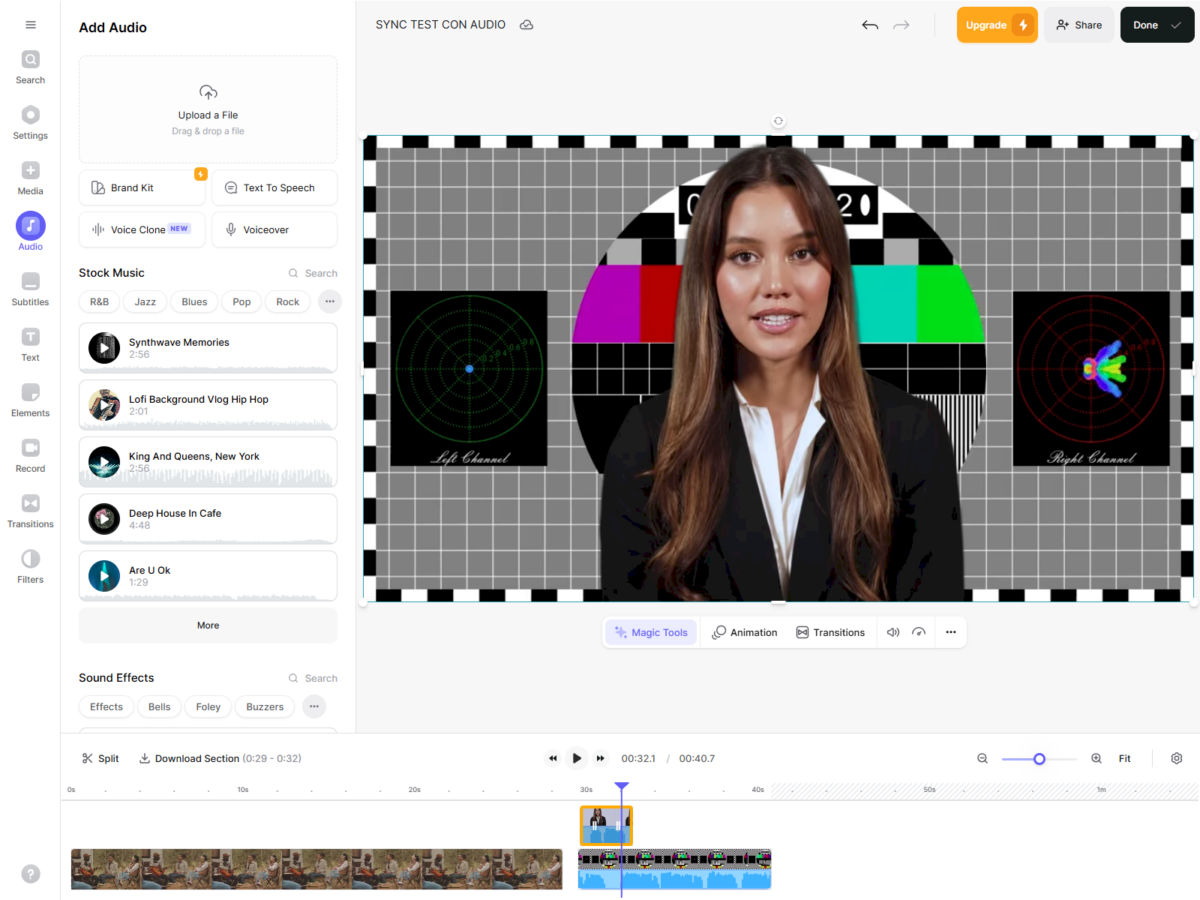
Task: Open the speed control in clip toolbar
Action: pyautogui.click(x=919, y=632)
